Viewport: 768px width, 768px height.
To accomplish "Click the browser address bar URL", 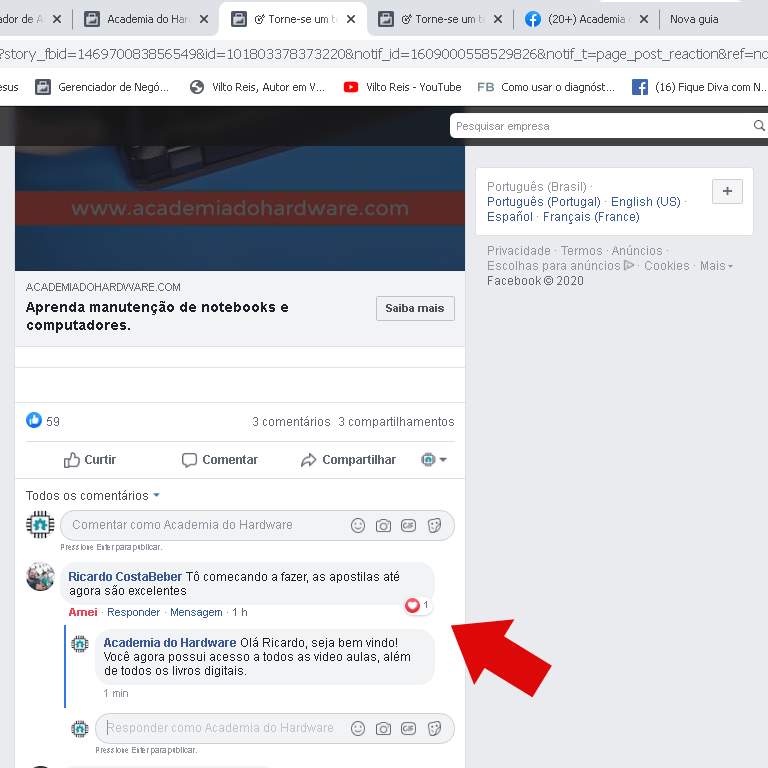I will tap(384, 54).
